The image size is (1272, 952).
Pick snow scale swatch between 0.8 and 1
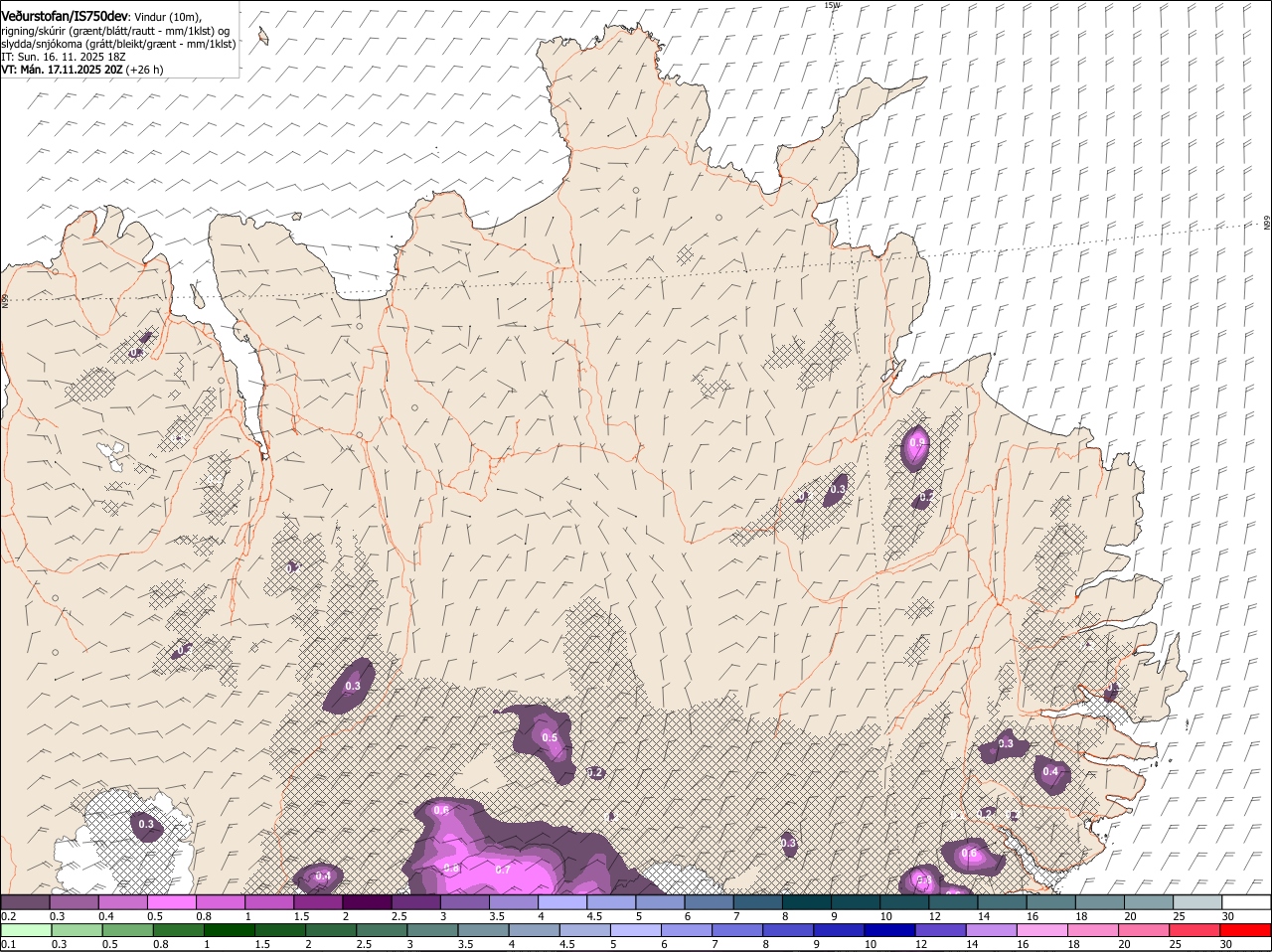221,902
